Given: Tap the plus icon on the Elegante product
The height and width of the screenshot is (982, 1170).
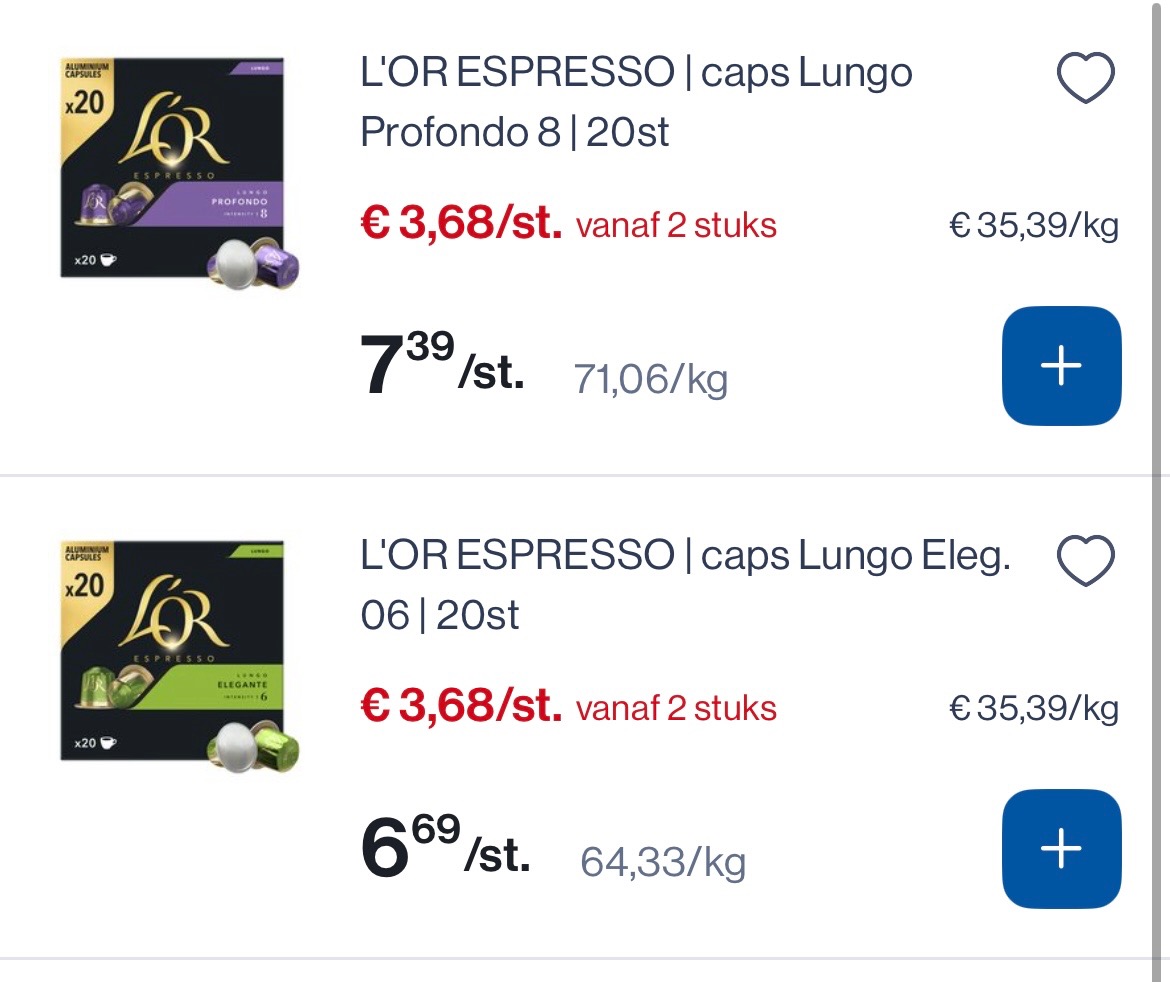Looking at the screenshot, I should click(x=1061, y=848).
